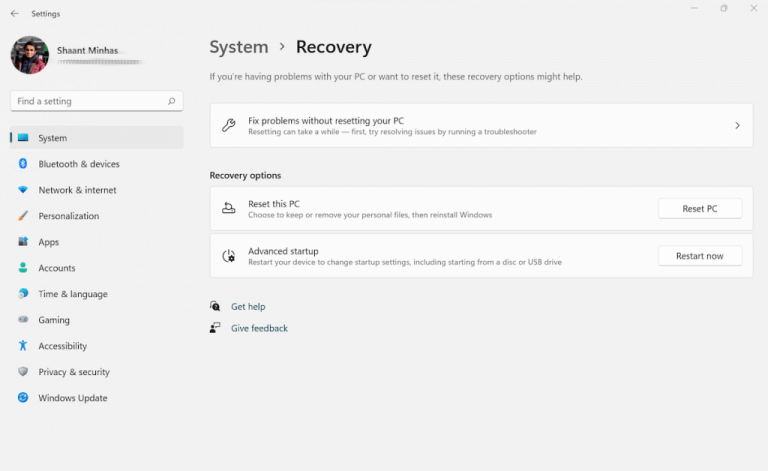Viewport: 768px width, 471px height.
Task: Expand Fix problems without resetting chevron
Action: point(737,126)
